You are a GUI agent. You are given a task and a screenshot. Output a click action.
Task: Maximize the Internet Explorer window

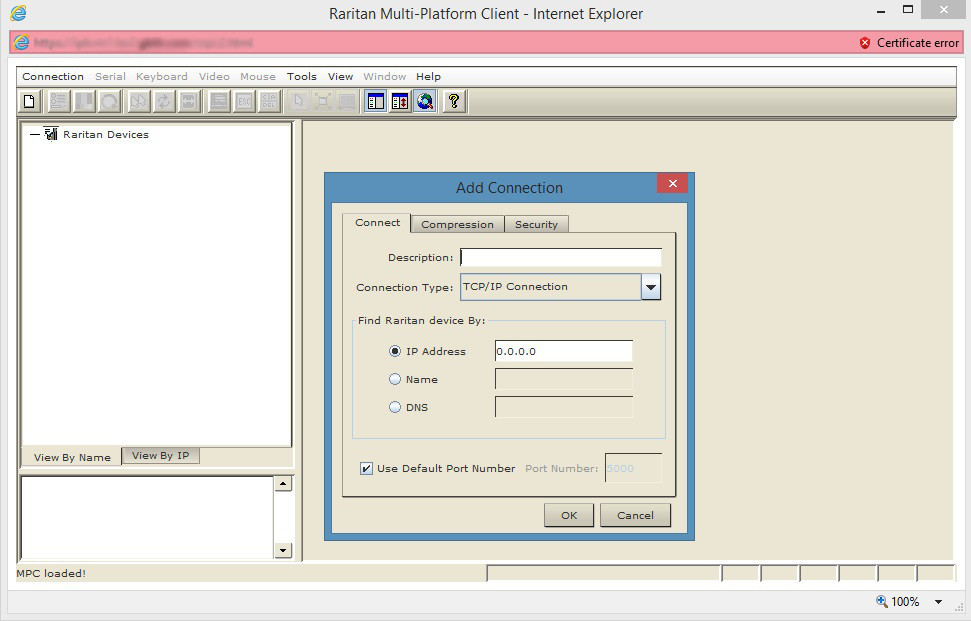[x=908, y=10]
